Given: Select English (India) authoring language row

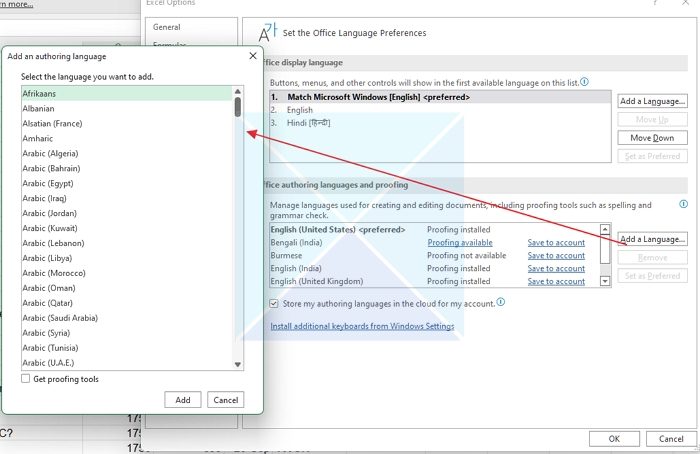Looking at the screenshot, I should 435,268.
